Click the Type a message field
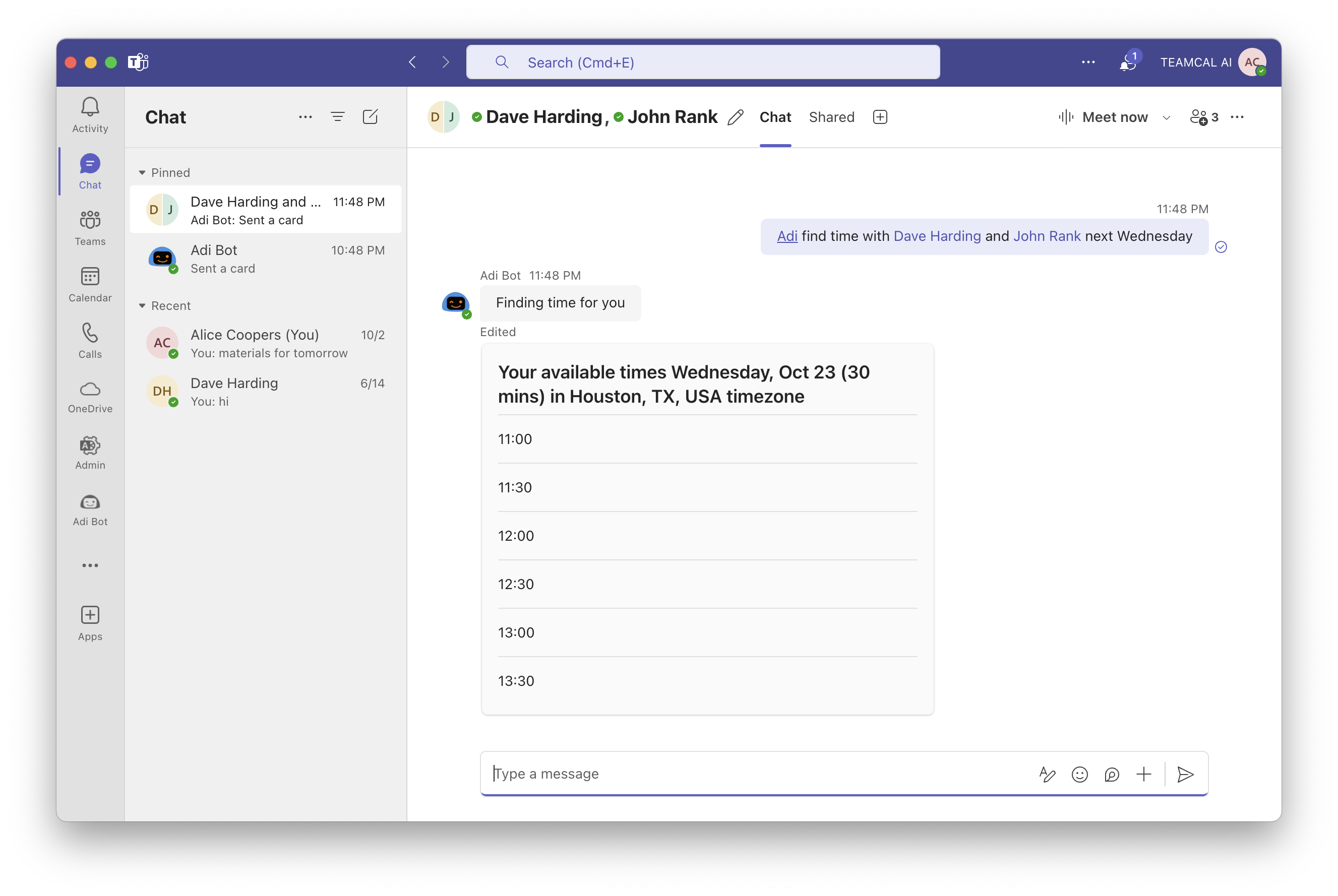The height and width of the screenshot is (896, 1338). pos(754,774)
